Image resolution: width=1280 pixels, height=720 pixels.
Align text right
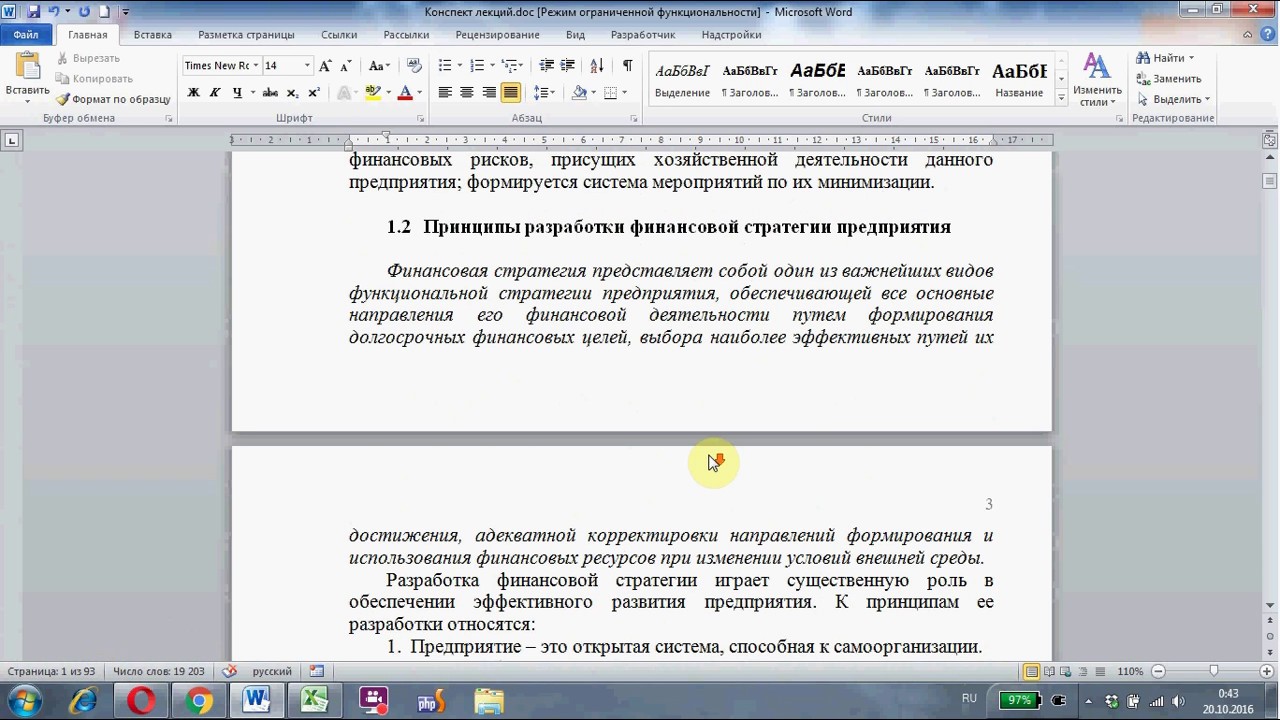click(x=489, y=93)
